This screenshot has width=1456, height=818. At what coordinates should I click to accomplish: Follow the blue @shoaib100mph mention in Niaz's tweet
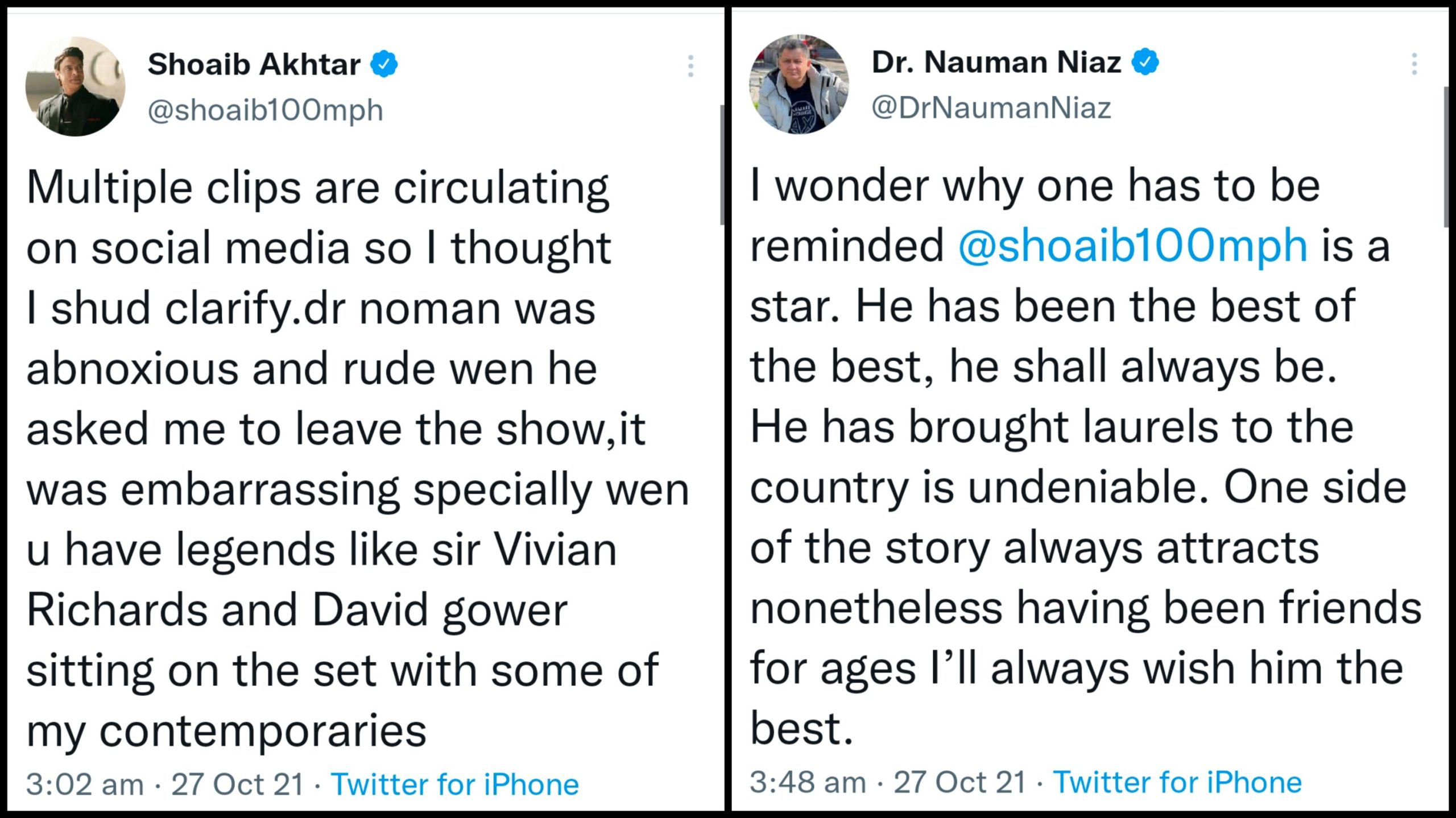pos(1132,246)
